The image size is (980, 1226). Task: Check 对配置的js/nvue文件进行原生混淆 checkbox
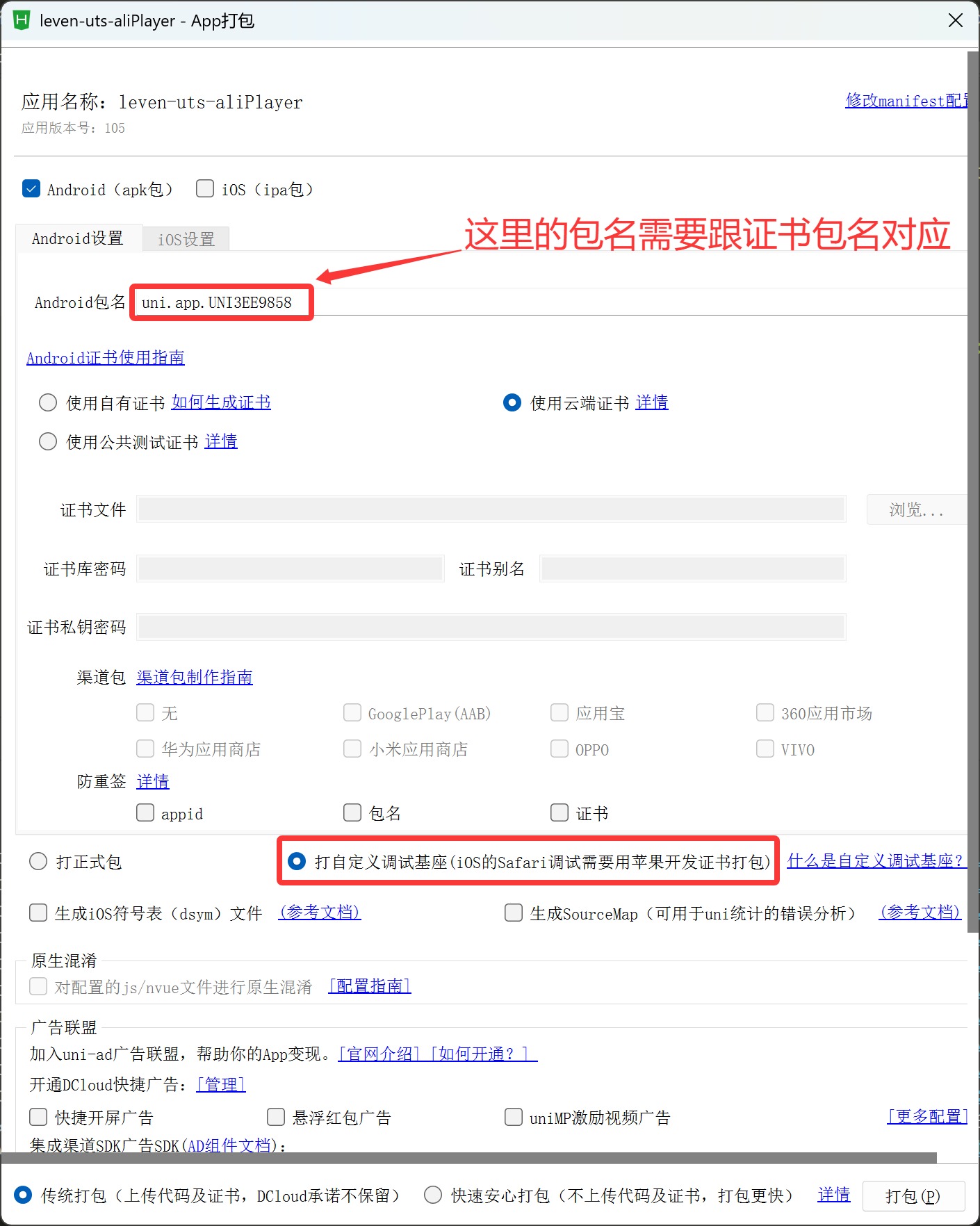(x=38, y=986)
